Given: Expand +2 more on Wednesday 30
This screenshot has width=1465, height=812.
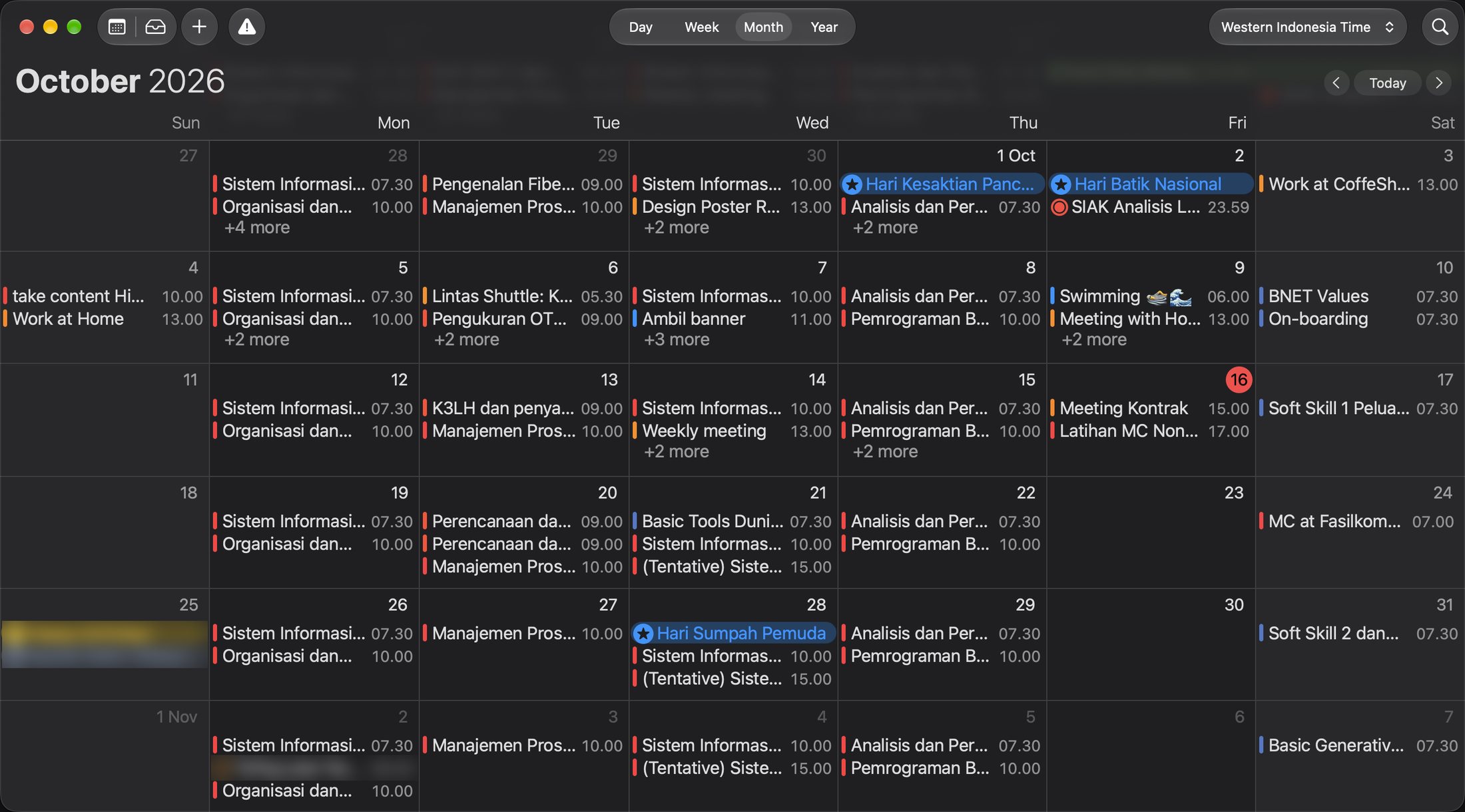Looking at the screenshot, I should tap(676, 228).
